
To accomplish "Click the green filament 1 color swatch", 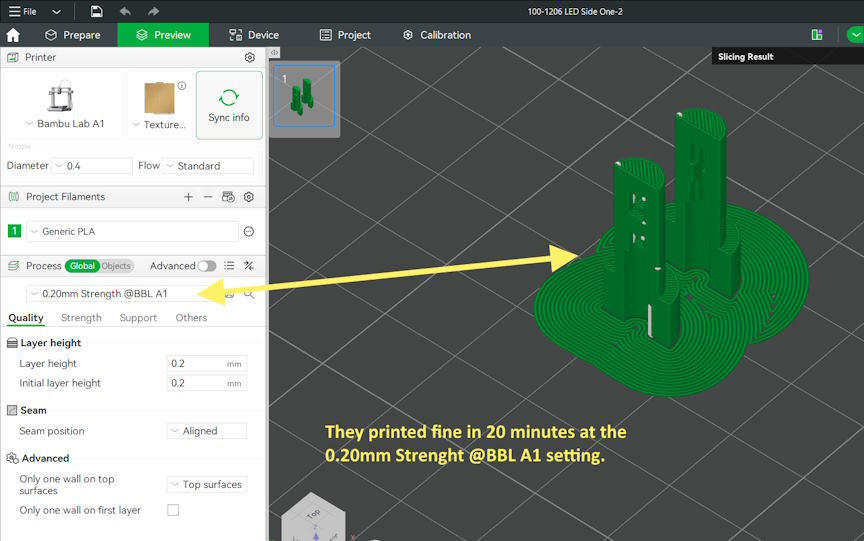I will pos(14,232).
